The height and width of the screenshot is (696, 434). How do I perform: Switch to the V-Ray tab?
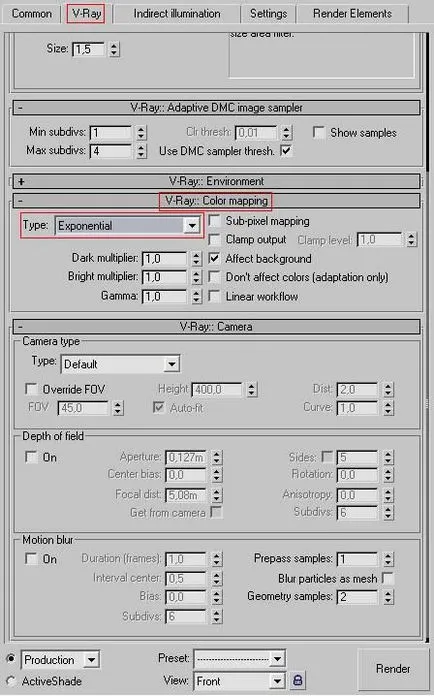87,14
